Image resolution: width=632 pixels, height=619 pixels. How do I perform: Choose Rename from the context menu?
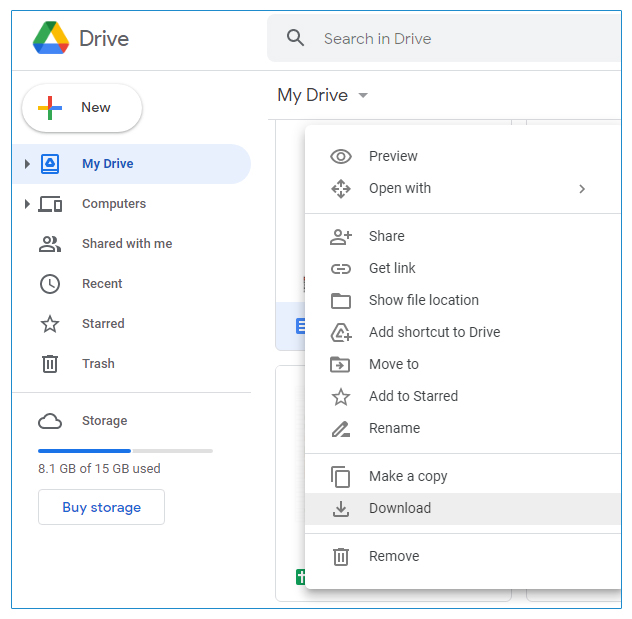click(x=463, y=428)
